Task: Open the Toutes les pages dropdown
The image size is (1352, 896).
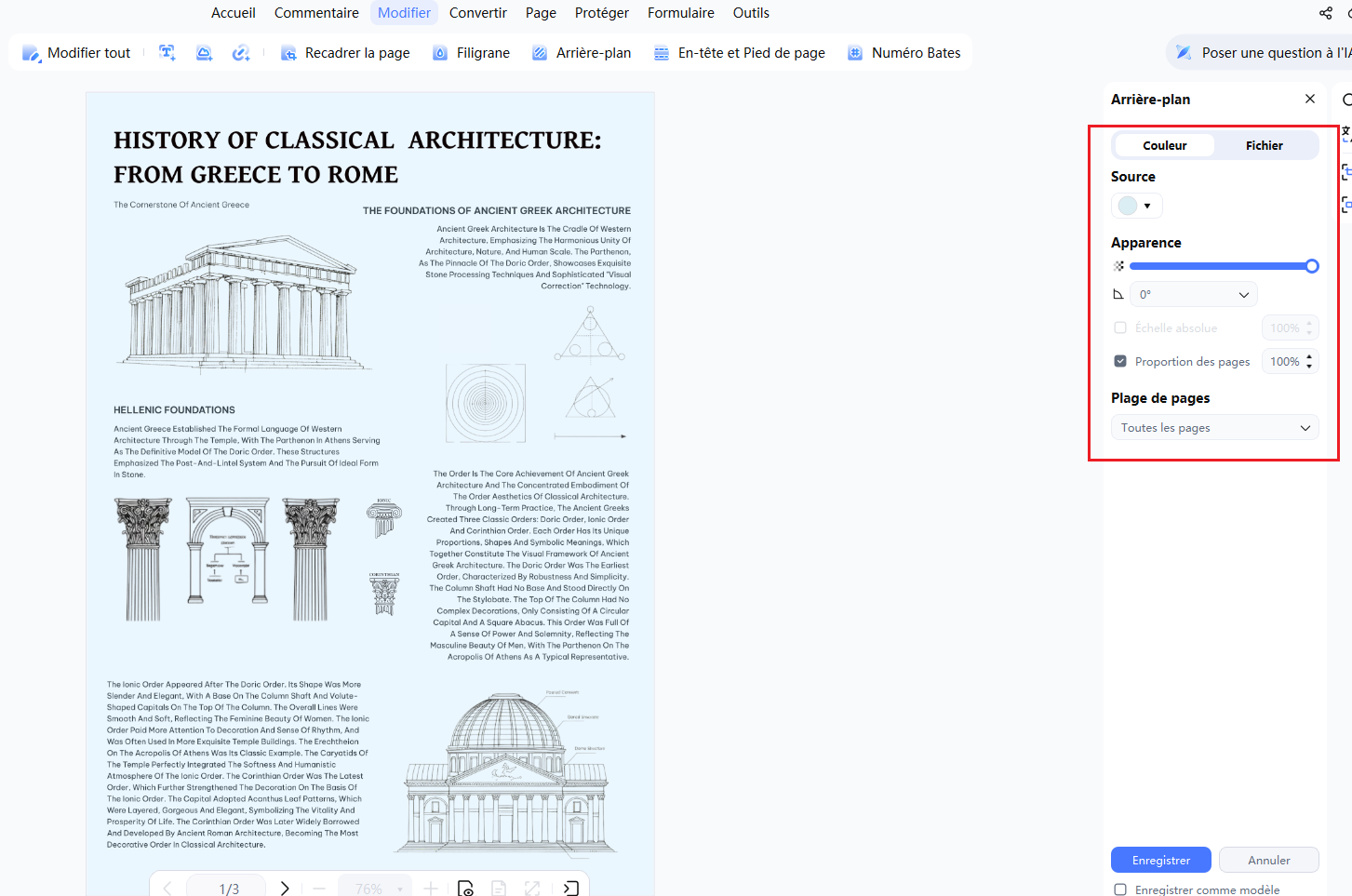Action: [x=1215, y=428]
